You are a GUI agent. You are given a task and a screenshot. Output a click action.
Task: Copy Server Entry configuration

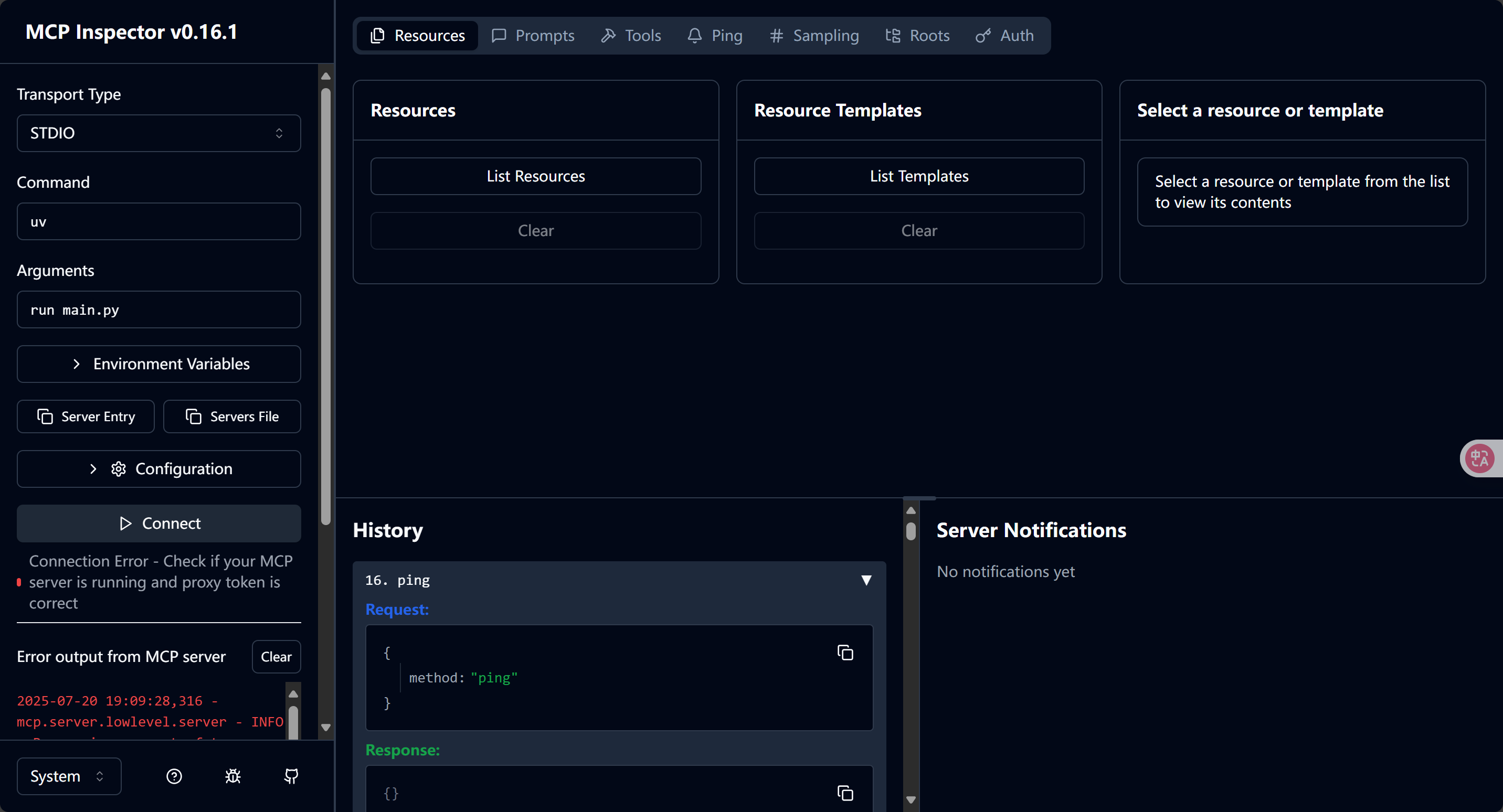tap(86, 416)
